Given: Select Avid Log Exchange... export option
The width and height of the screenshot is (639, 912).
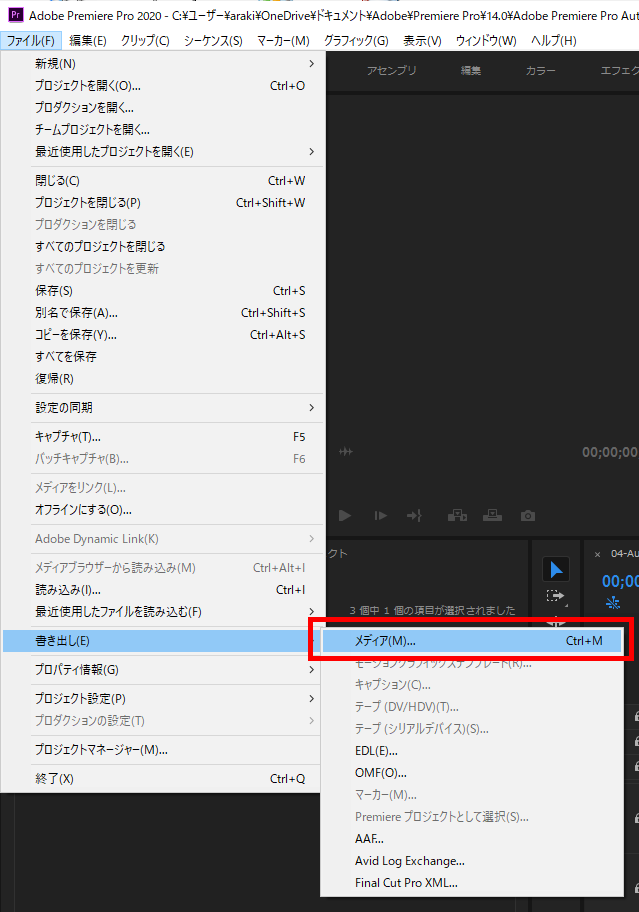Looking at the screenshot, I should click(x=472, y=861).
